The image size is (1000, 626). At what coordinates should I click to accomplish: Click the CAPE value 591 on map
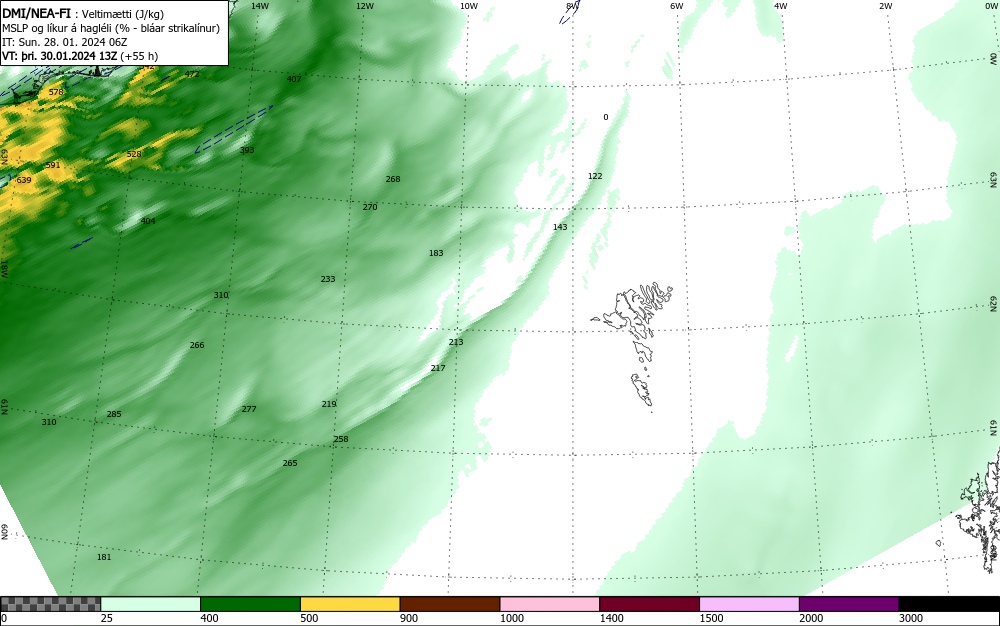point(53,165)
